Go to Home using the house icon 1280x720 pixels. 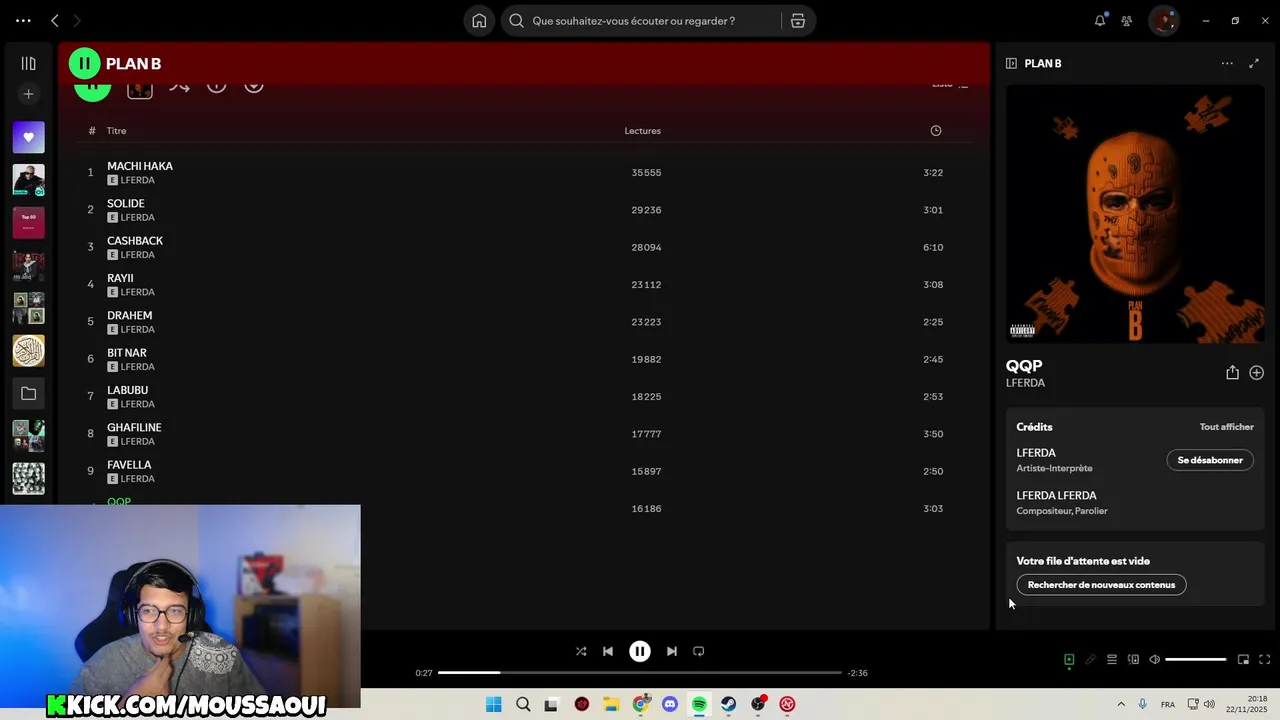[479, 21]
